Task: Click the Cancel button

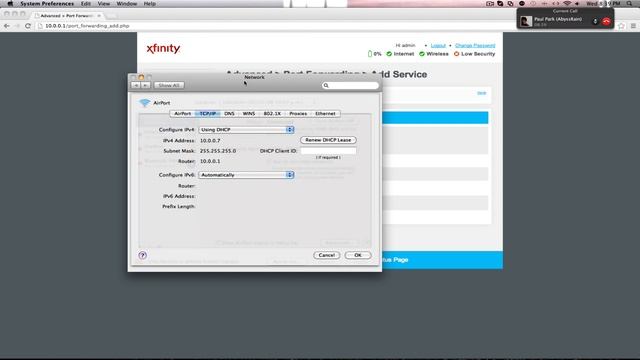Action: point(327,255)
